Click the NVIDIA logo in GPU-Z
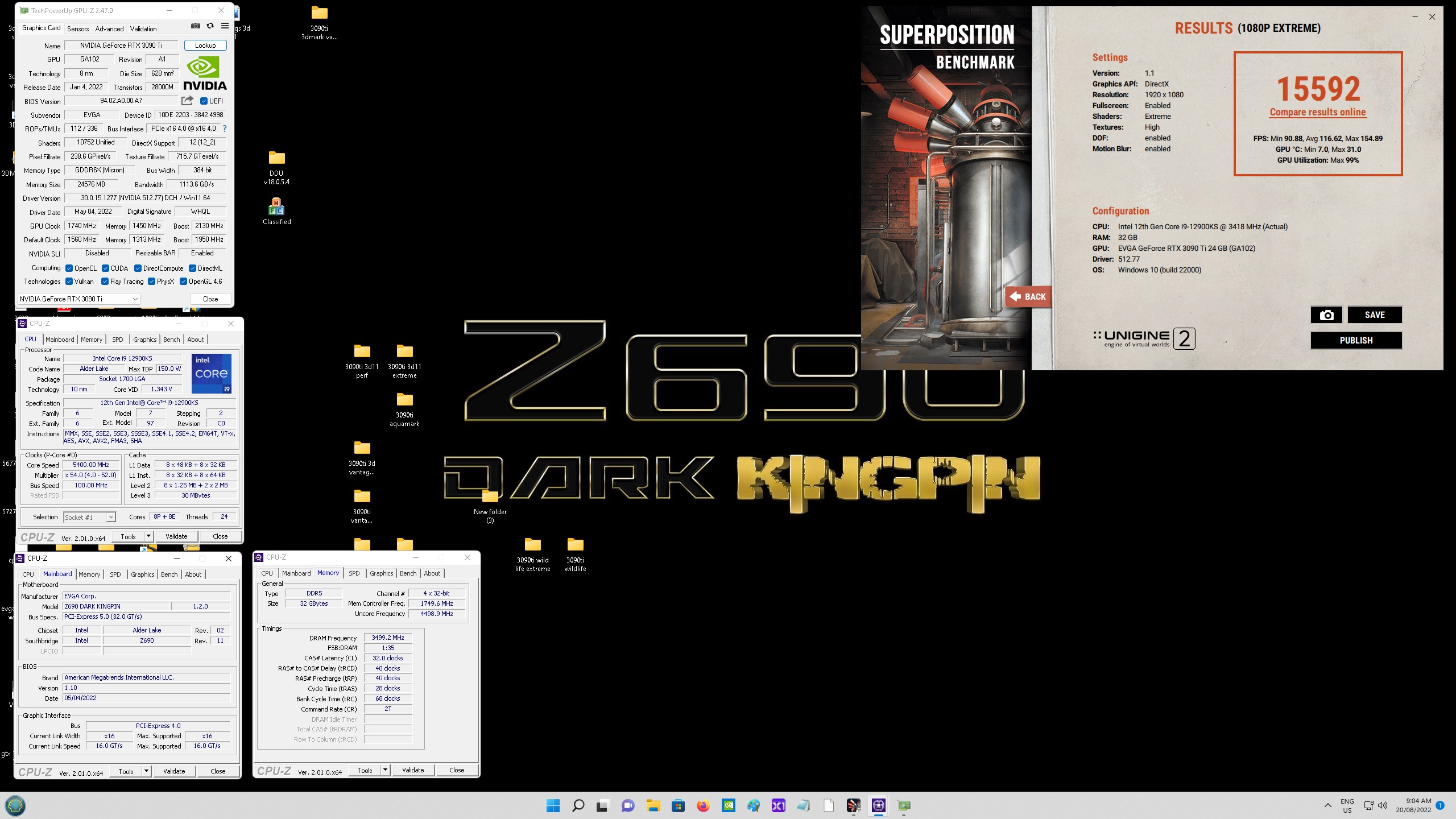The height and width of the screenshot is (819, 1456). [x=205, y=74]
